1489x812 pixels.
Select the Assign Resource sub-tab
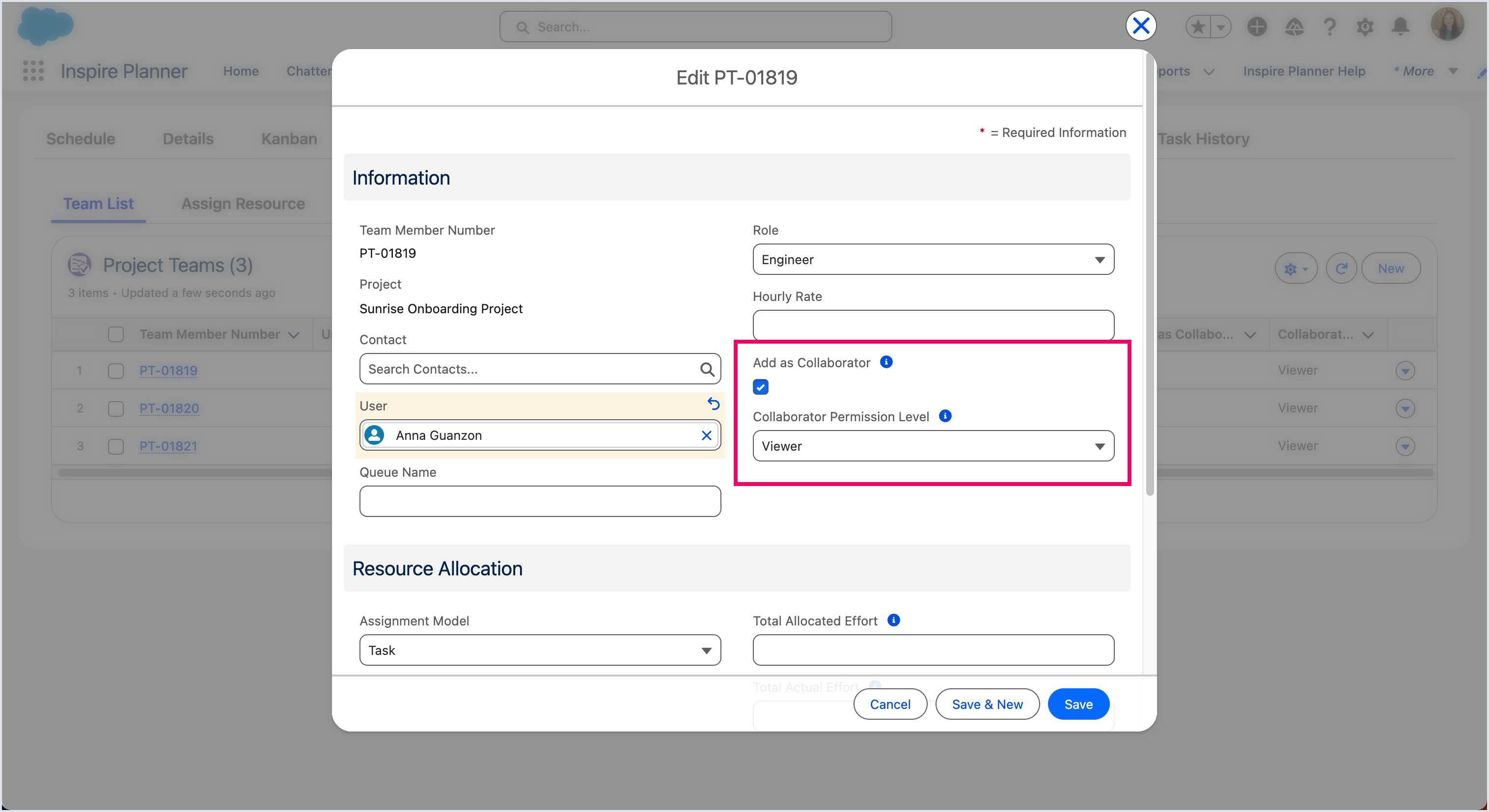(243, 203)
